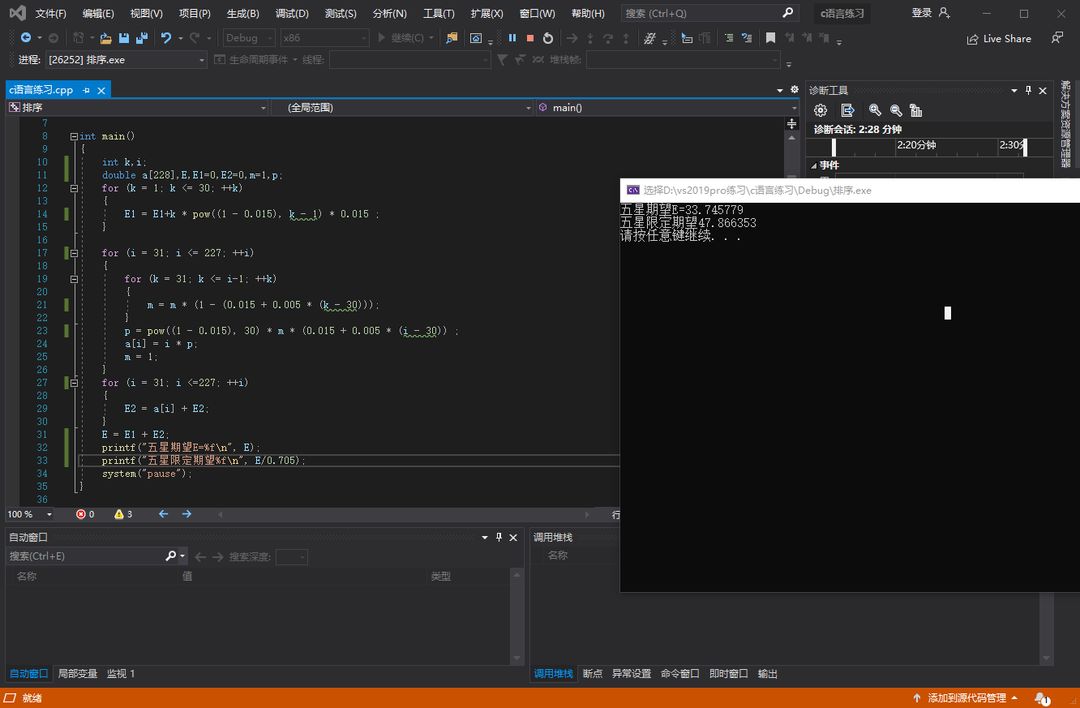The image size is (1080, 708).
Task: Open the 编辑(E) menu
Action: pos(98,13)
